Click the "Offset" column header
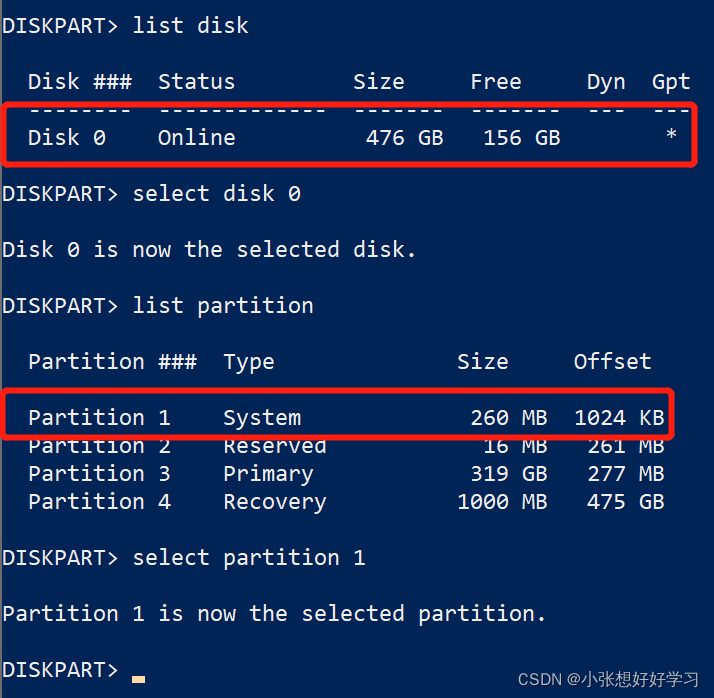 tap(612, 362)
